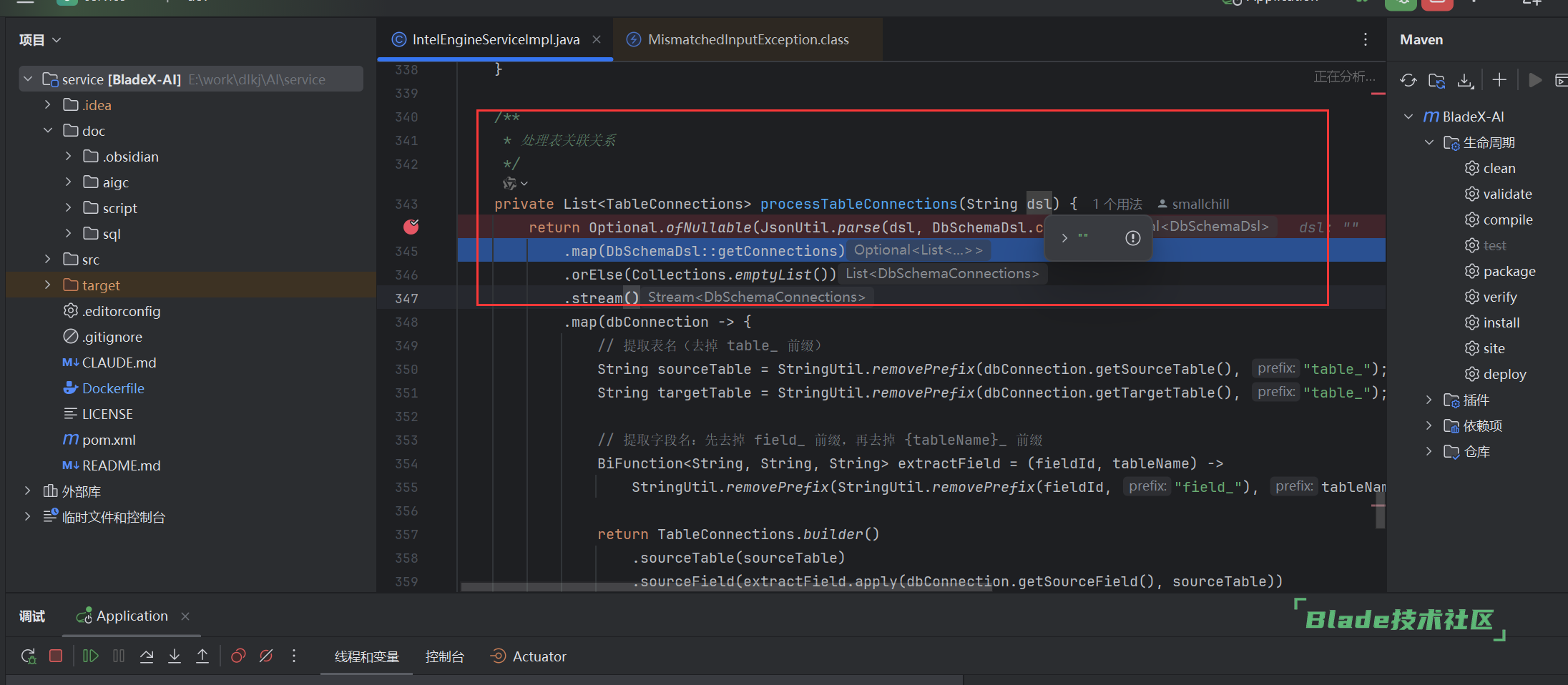Viewport: 1568px width, 685px height.
Task: Open the View Breakpoints dialog
Action: 238,656
